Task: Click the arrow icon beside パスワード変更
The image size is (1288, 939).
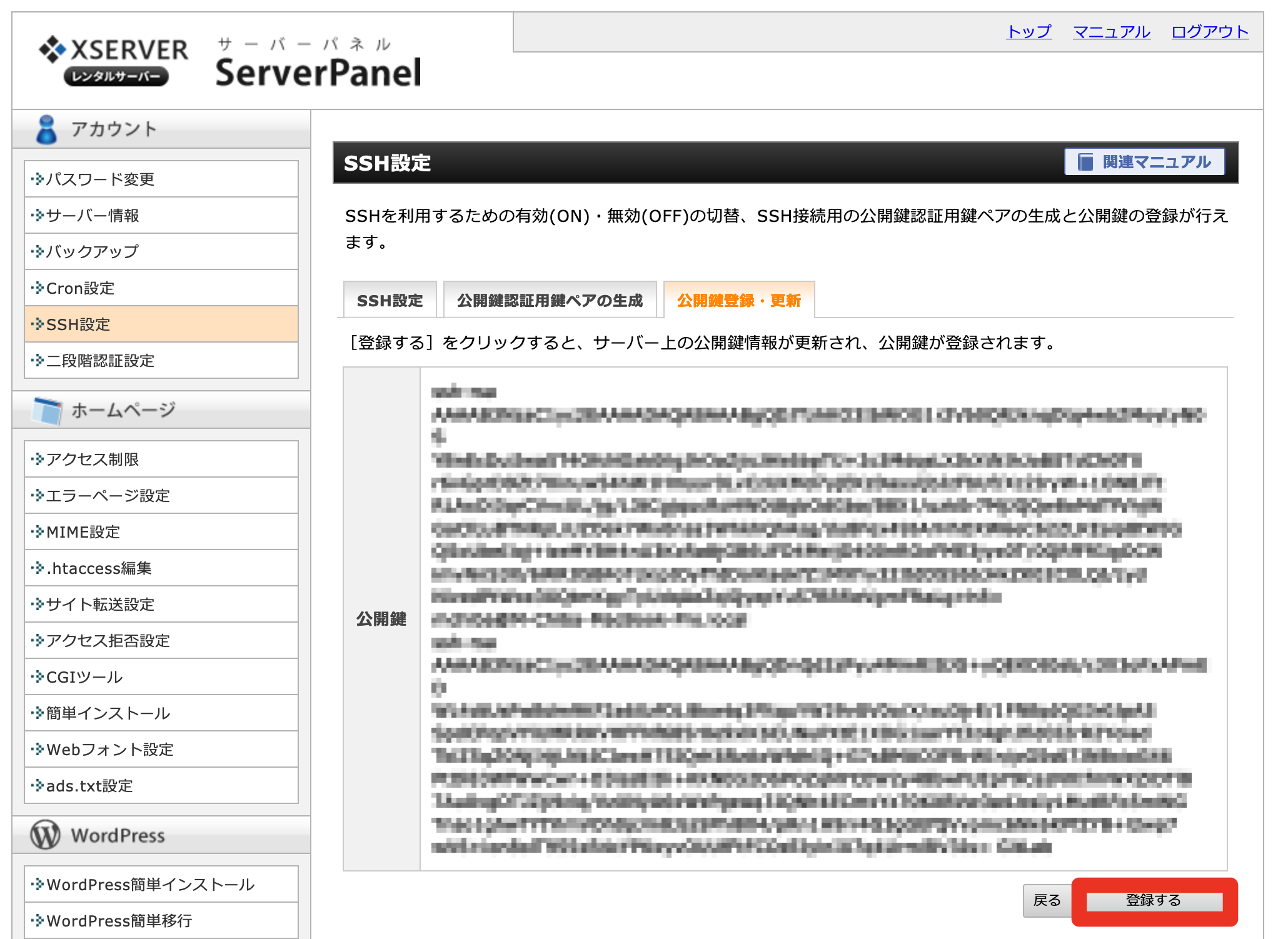Action: click(x=38, y=179)
